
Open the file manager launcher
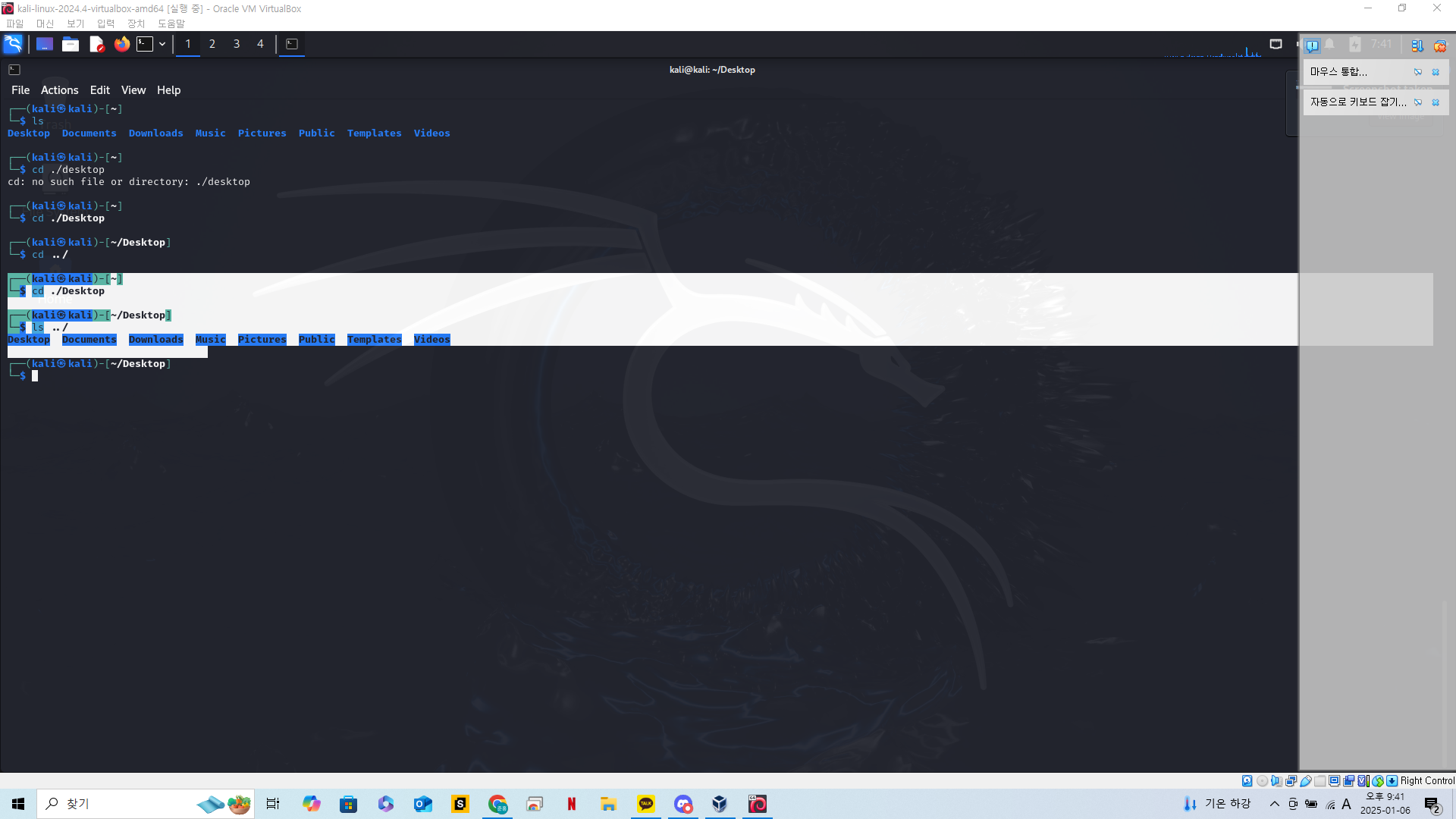[x=71, y=44]
